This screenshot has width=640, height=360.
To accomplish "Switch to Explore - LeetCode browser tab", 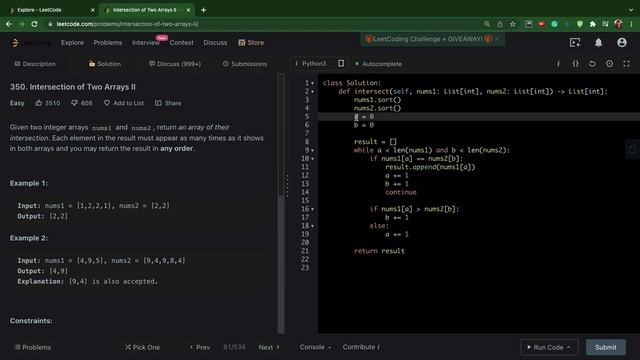I will pyautogui.click(x=51, y=10).
